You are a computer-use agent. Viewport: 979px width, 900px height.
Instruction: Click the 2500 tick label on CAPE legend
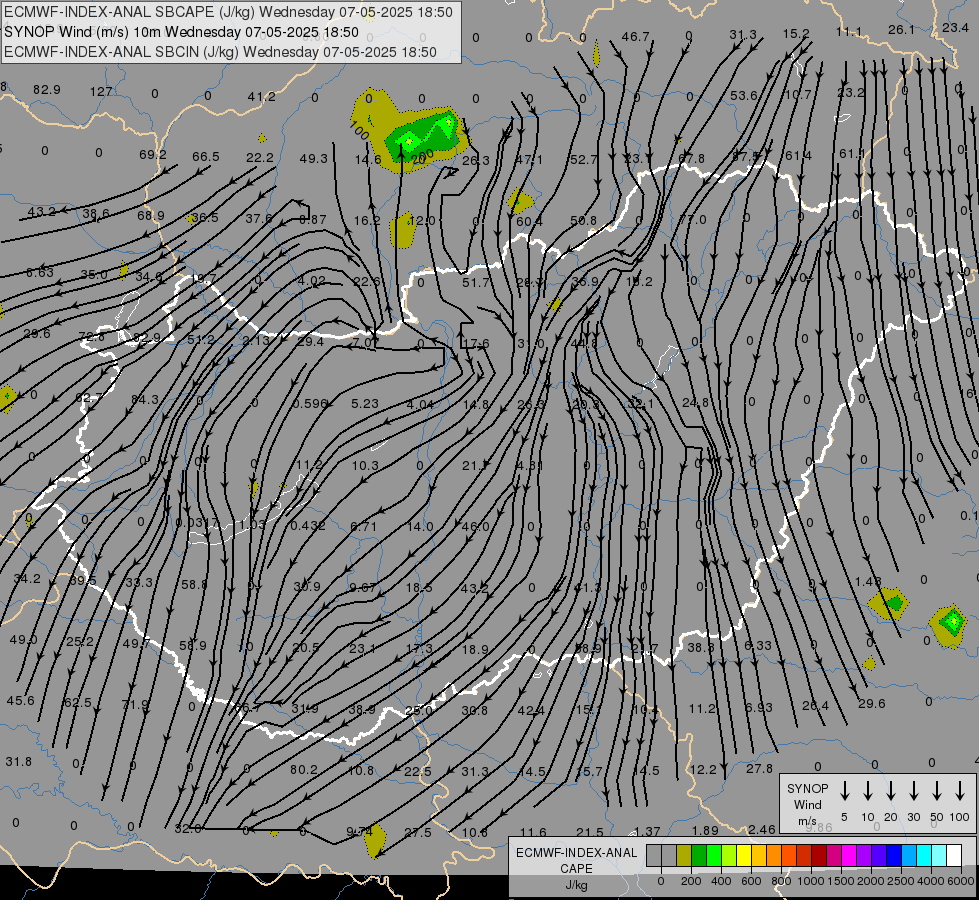tap(901, 881)
